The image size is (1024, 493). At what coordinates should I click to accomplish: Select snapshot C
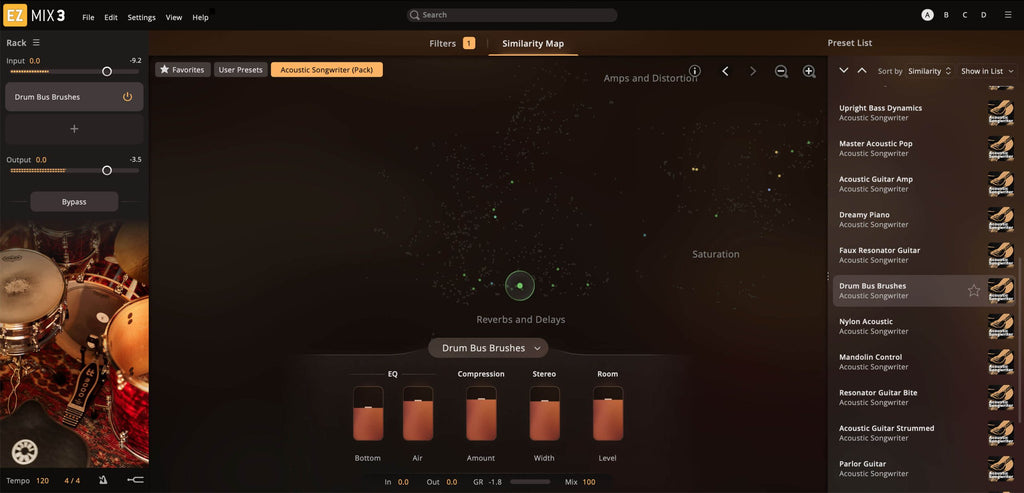pos(965,15)
